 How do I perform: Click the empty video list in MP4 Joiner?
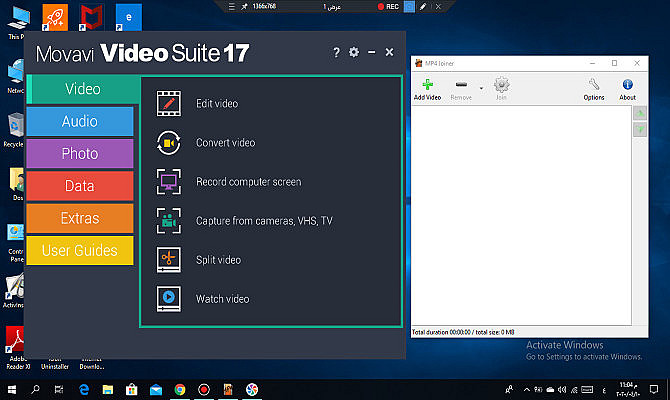coord(521,215)
